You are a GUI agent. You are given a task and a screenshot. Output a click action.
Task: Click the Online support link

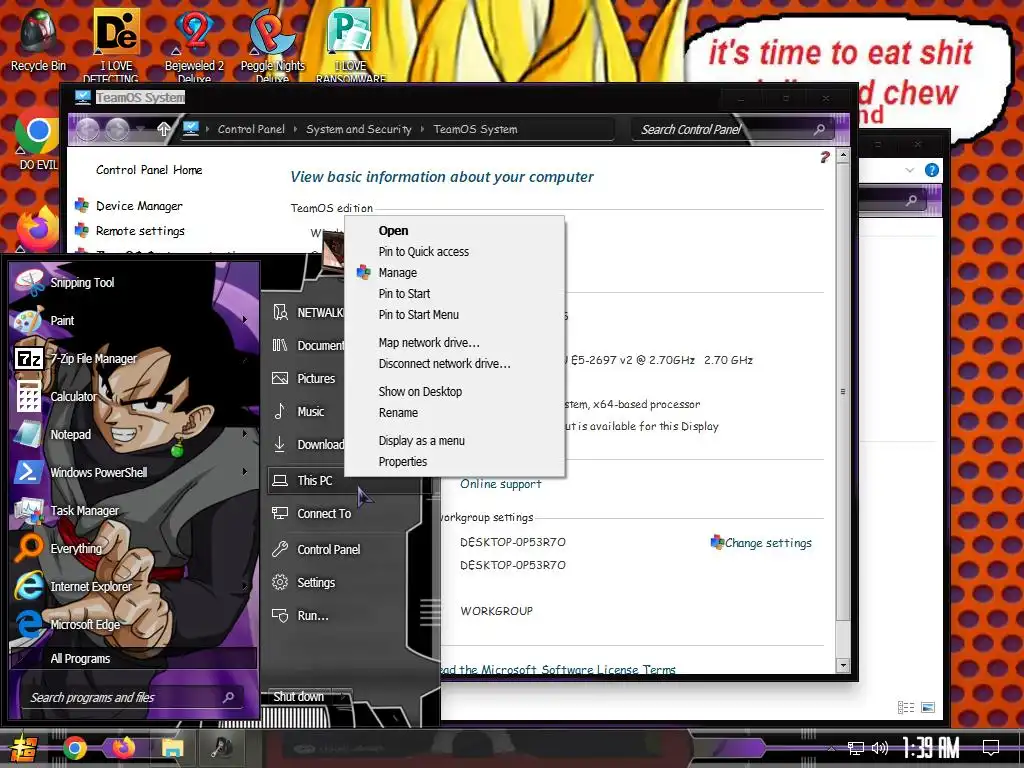click(500, 484)
